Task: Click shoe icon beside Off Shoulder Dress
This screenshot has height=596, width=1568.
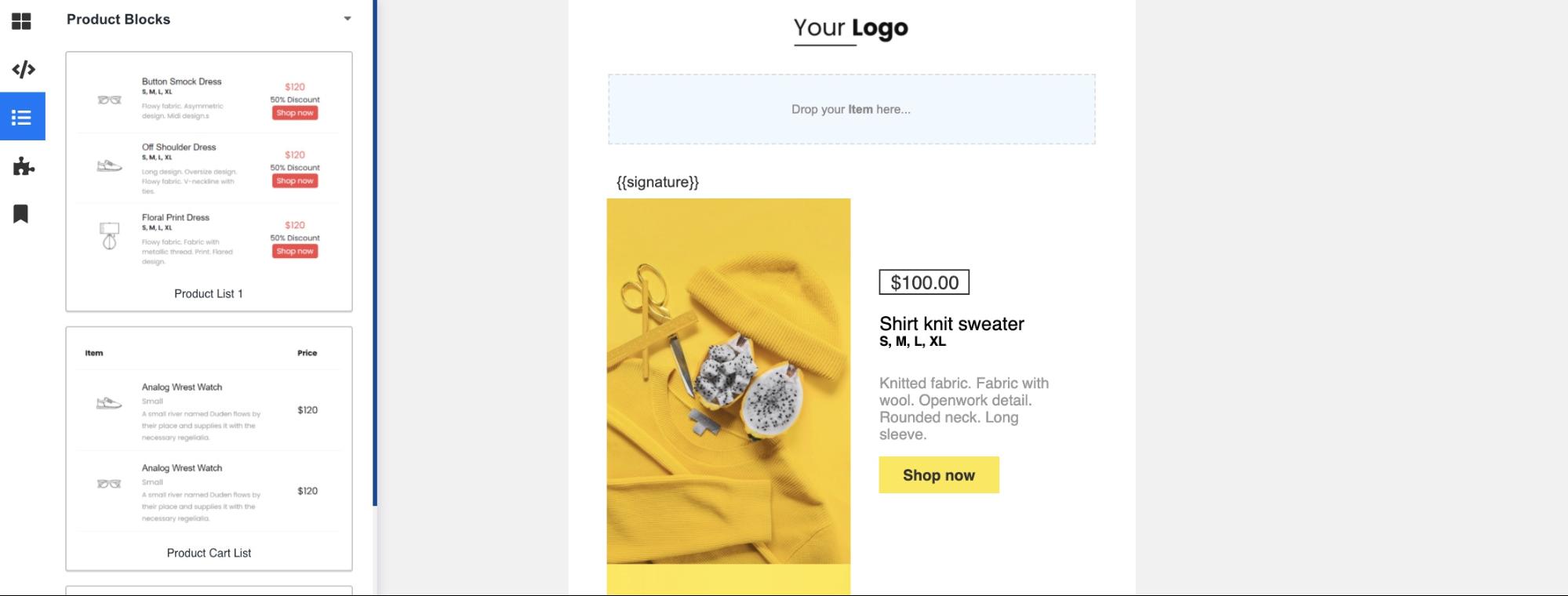Action: click(x=109, y=166)
